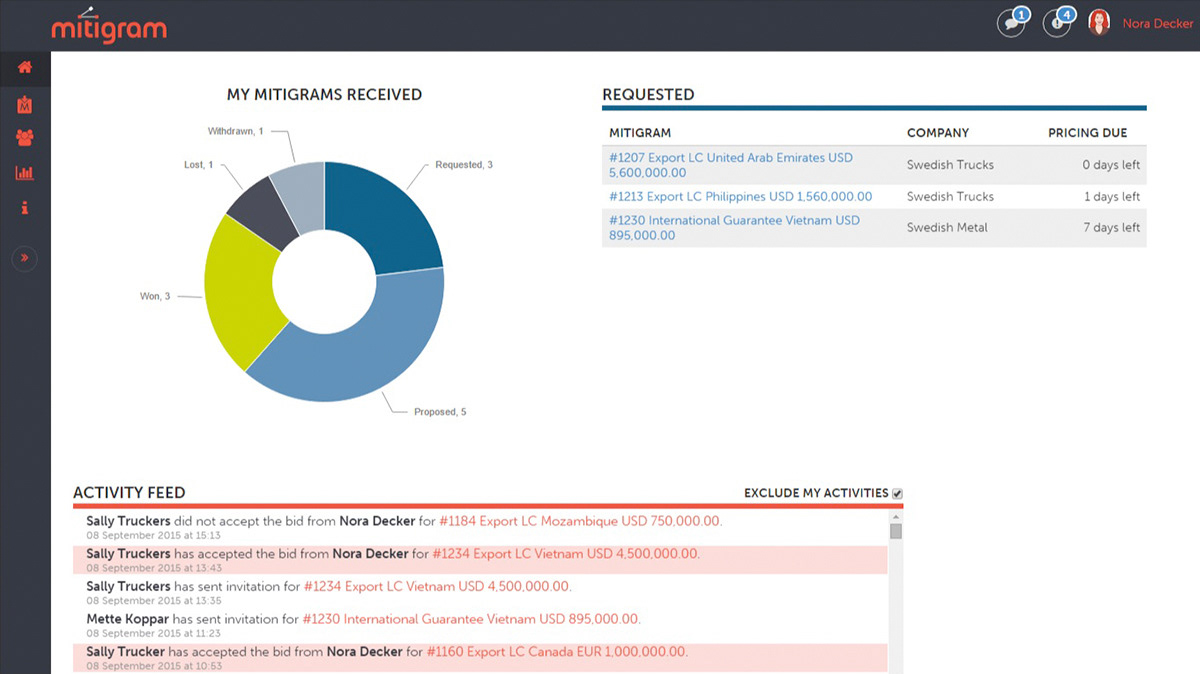
Task: Click '1 days left' pricing due cell
Action: (x=1112, y=196)
